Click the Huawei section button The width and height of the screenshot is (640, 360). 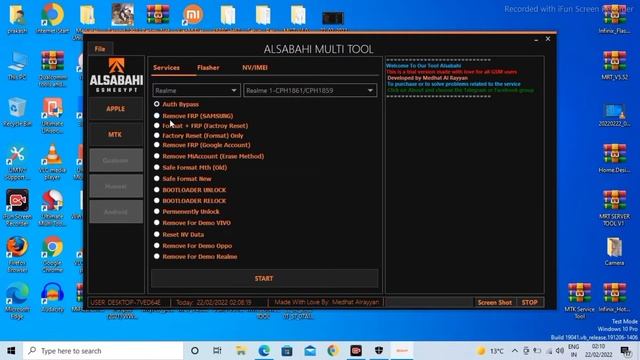click(116, 186)
